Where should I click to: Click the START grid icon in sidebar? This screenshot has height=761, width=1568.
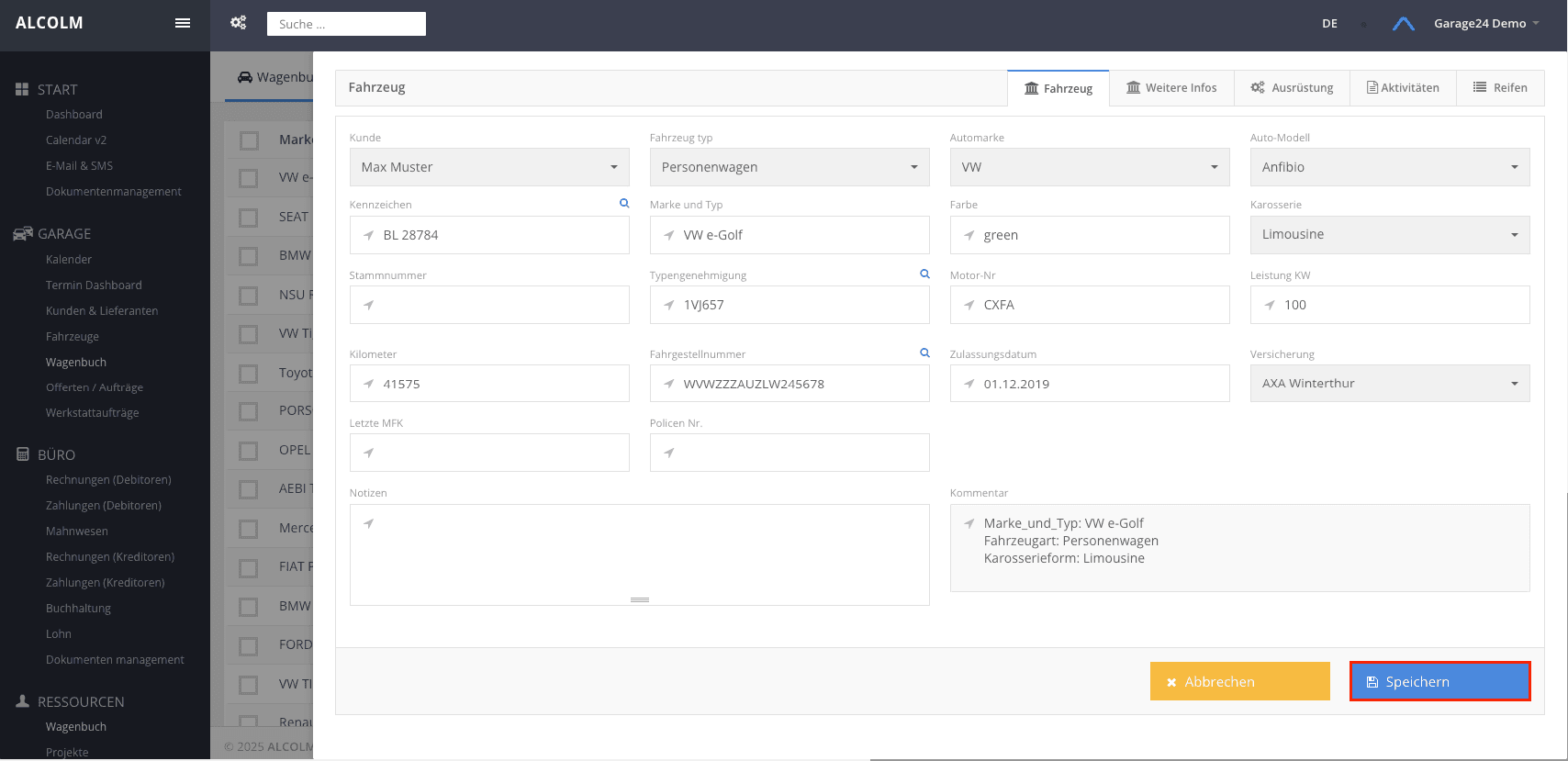coord(22,89)
